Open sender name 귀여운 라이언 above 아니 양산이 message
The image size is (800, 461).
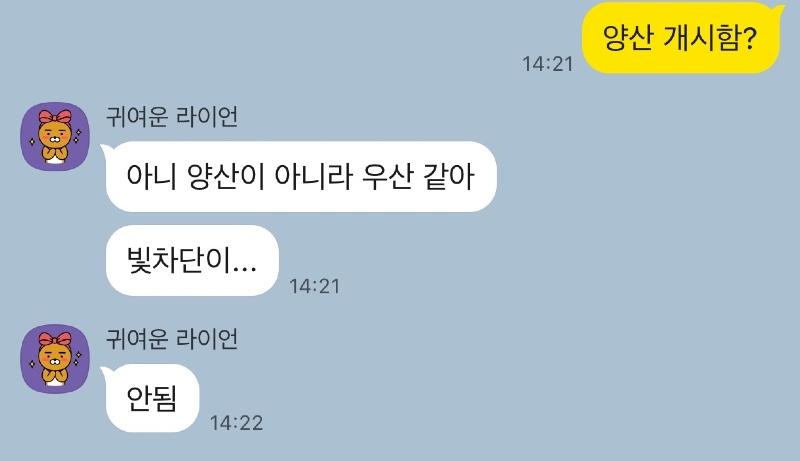(172, 117)
